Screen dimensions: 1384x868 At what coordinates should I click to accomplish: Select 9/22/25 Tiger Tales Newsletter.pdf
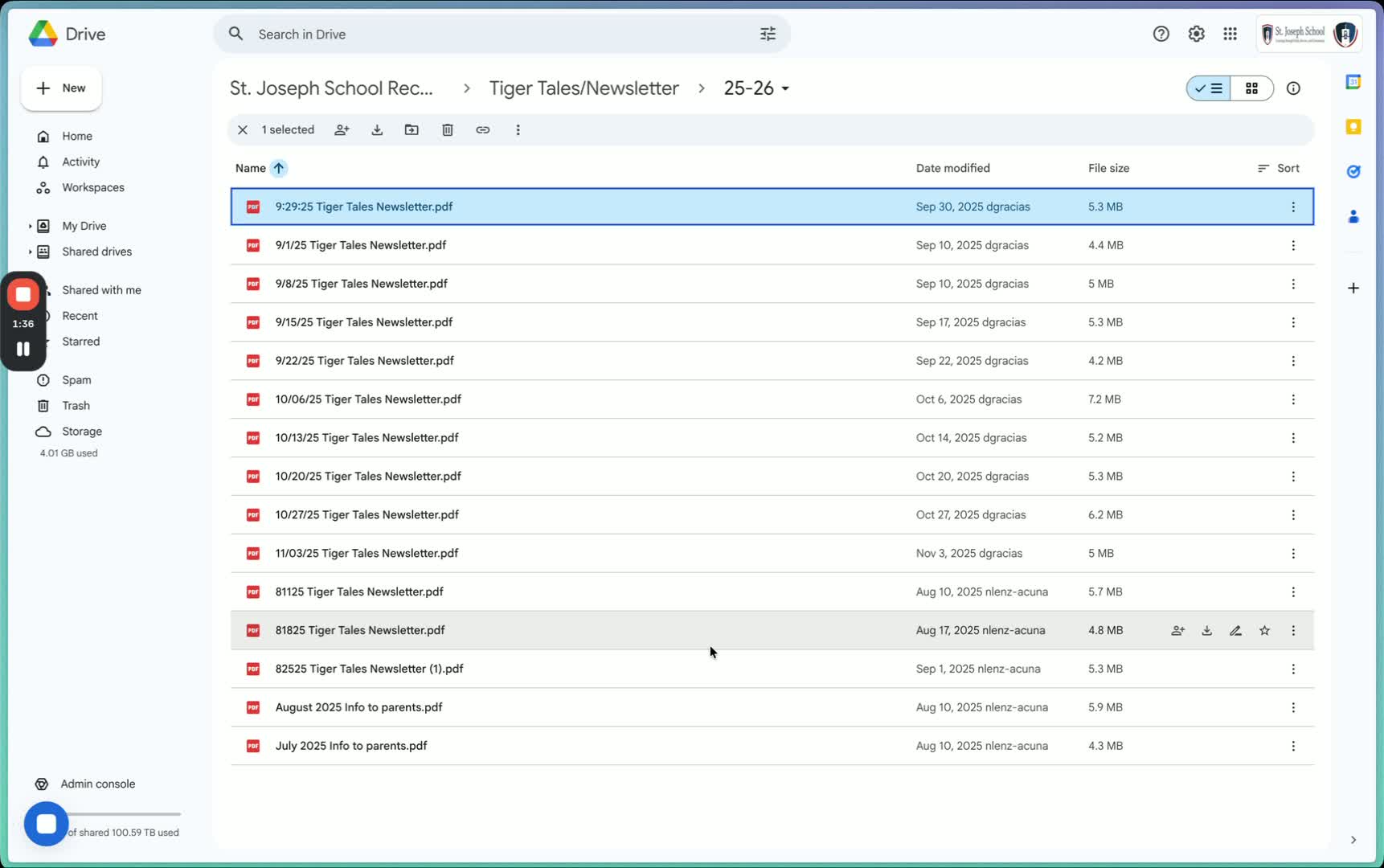(772, 361)
